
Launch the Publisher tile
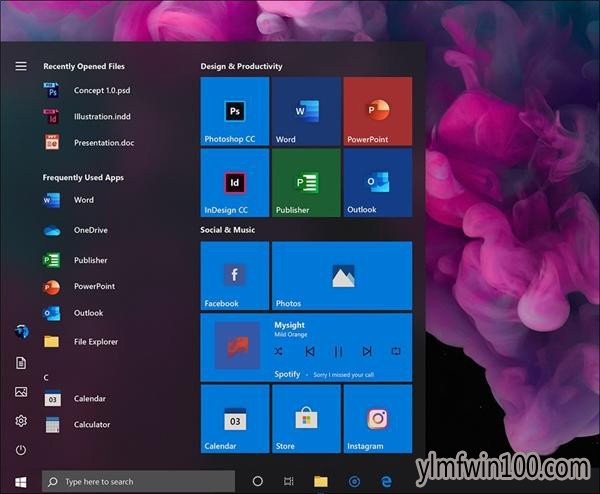click(x=306, y=183)
